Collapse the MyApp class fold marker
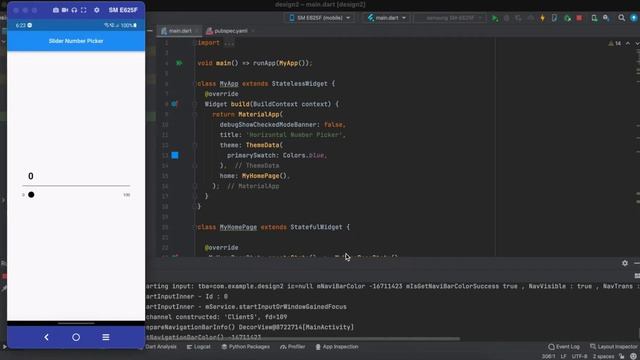Screen dimensions: 640x360 195,84
